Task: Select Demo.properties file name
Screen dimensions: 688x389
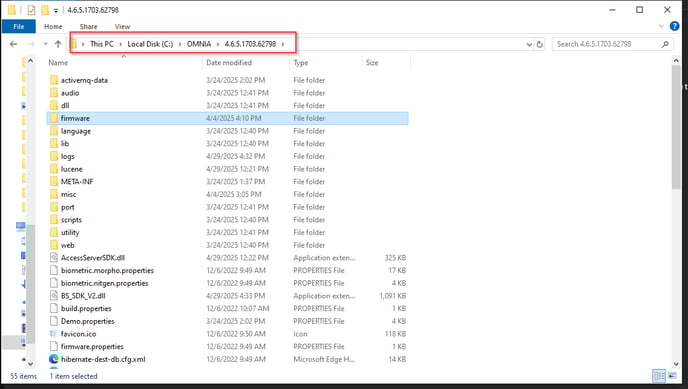Action: pos(87,321)
